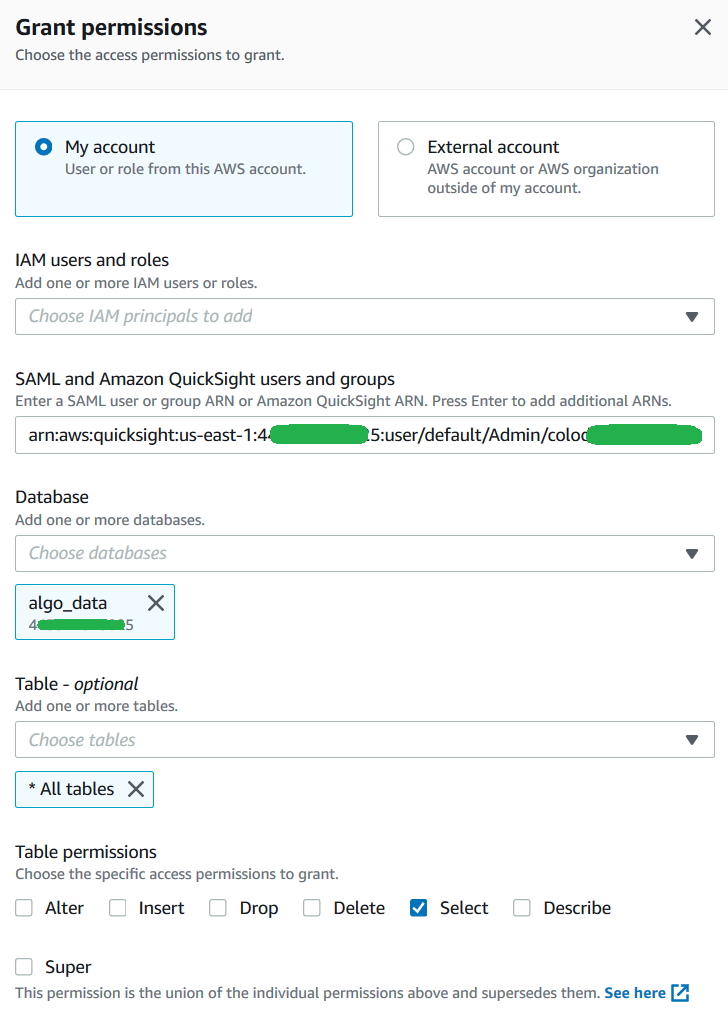This screenshot has height=1033, width=728.
Task: Expand the Choose databases dropdown
Action: point(365,553)
